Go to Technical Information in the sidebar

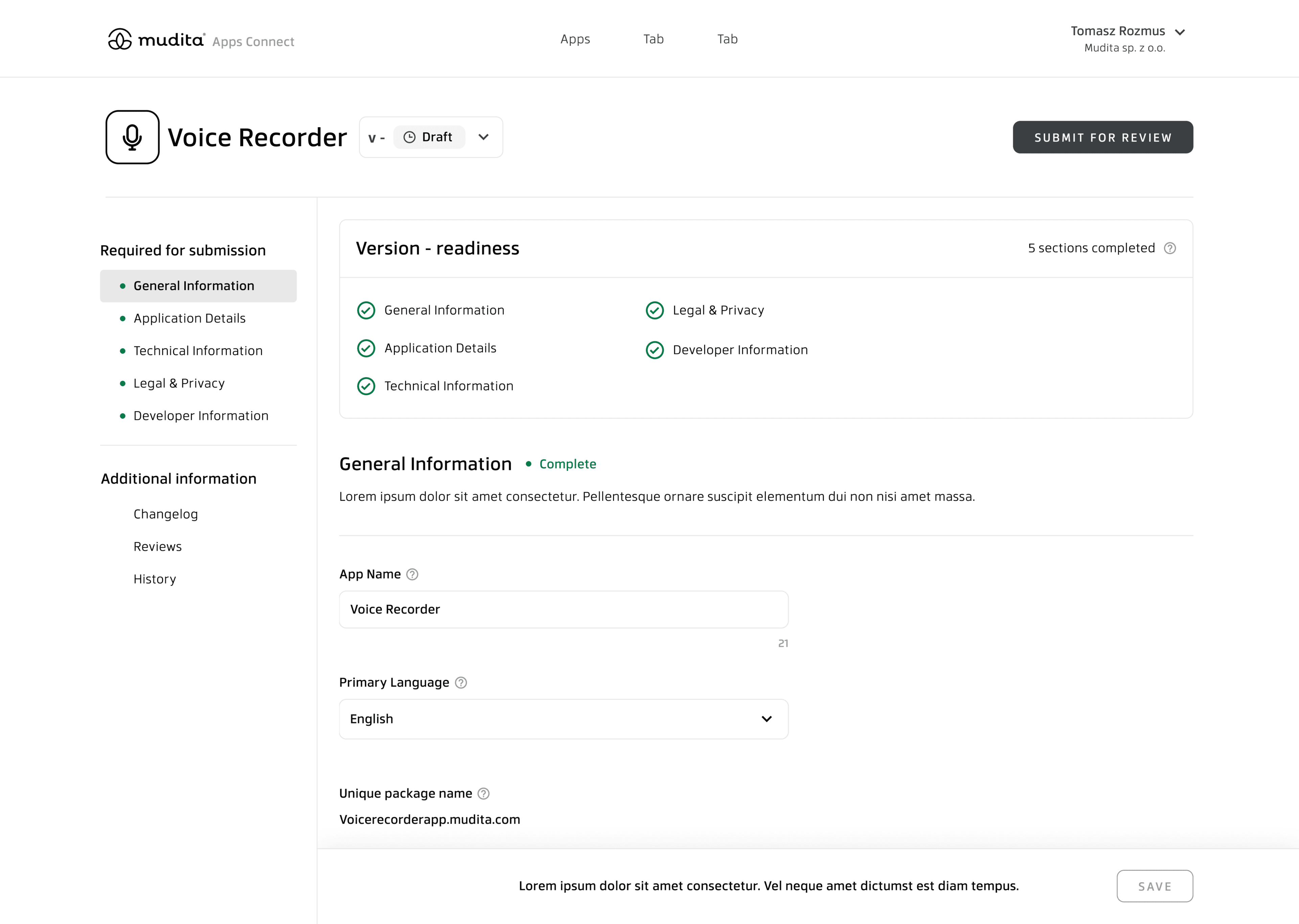pyautogui.click(x=199, y=351)
